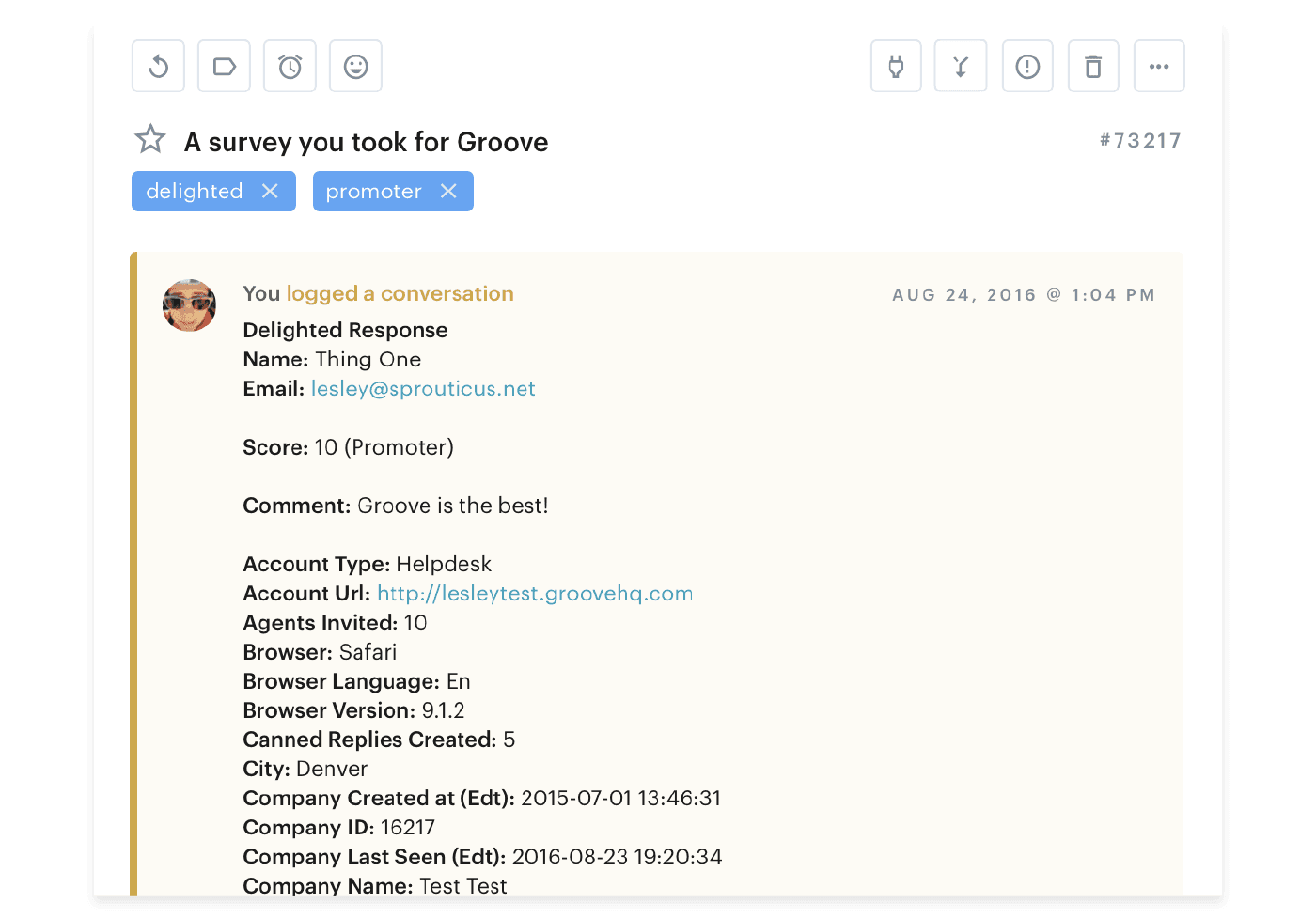Open the more options ellipsis menu
The width and height of the screenshot is (1316, 919).
1159,67
